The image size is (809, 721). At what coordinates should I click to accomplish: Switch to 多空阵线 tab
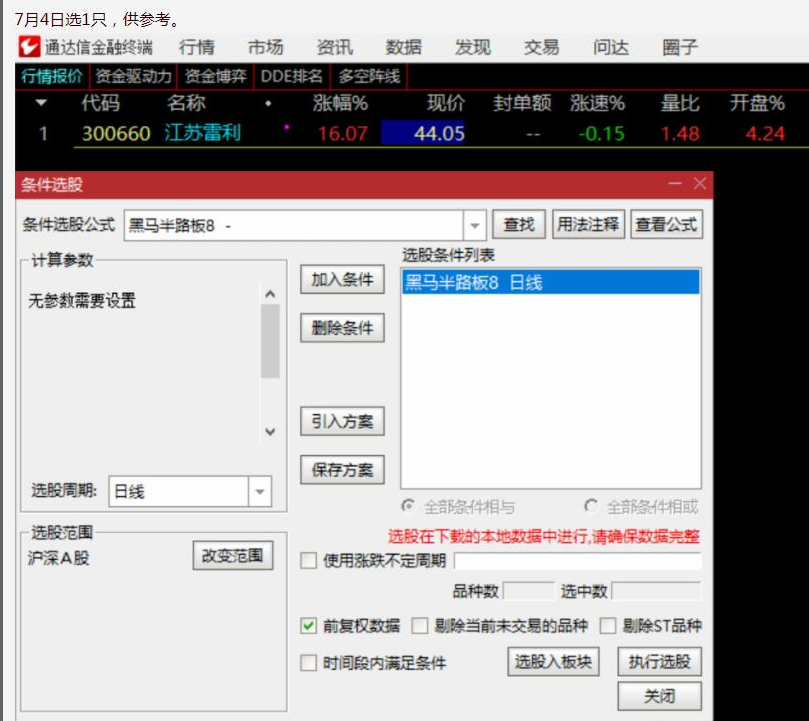[369, 76]
